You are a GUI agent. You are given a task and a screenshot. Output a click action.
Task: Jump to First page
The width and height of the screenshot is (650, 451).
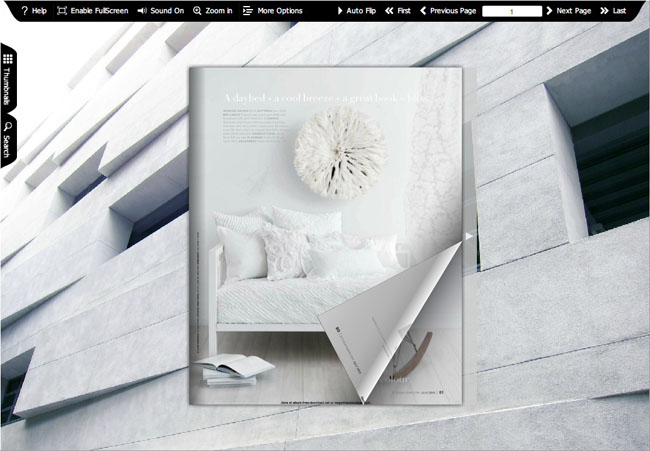398,11
